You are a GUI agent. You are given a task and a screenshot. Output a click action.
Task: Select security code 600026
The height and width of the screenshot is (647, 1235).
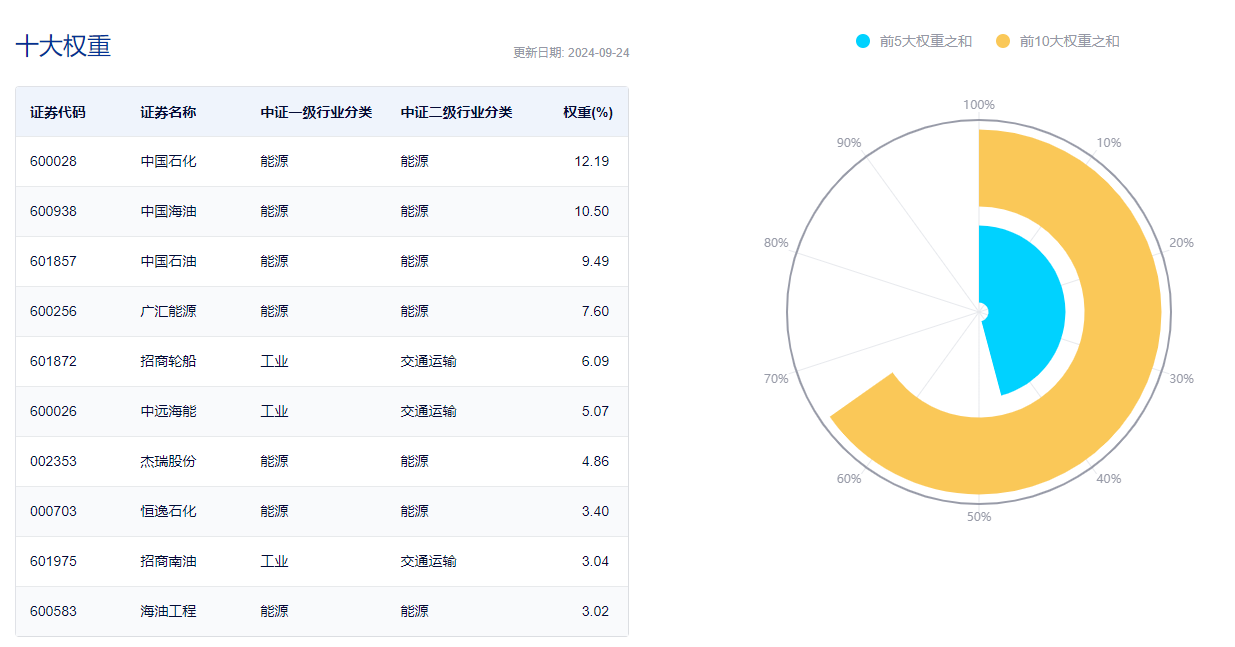tap(53, 411)
